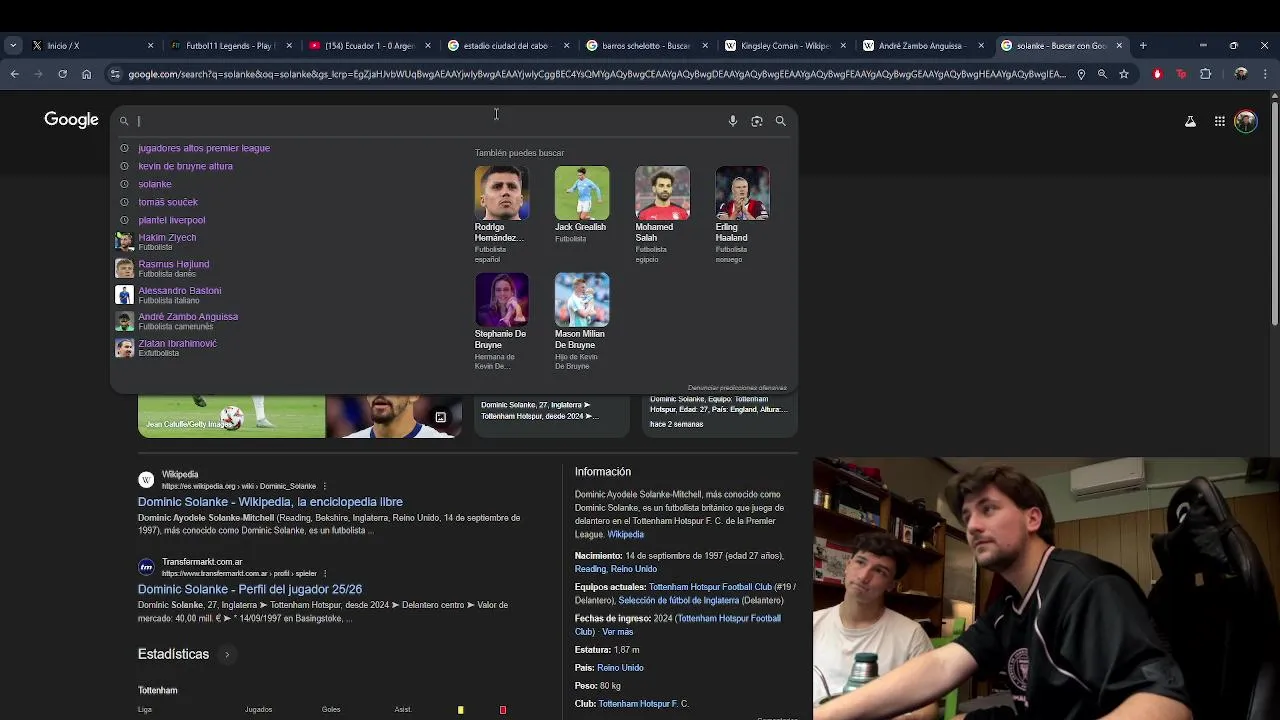Screen dimensions: 1280x720
Task: Switch to the Futbol11 Legends tab
Action: (230, 45)
